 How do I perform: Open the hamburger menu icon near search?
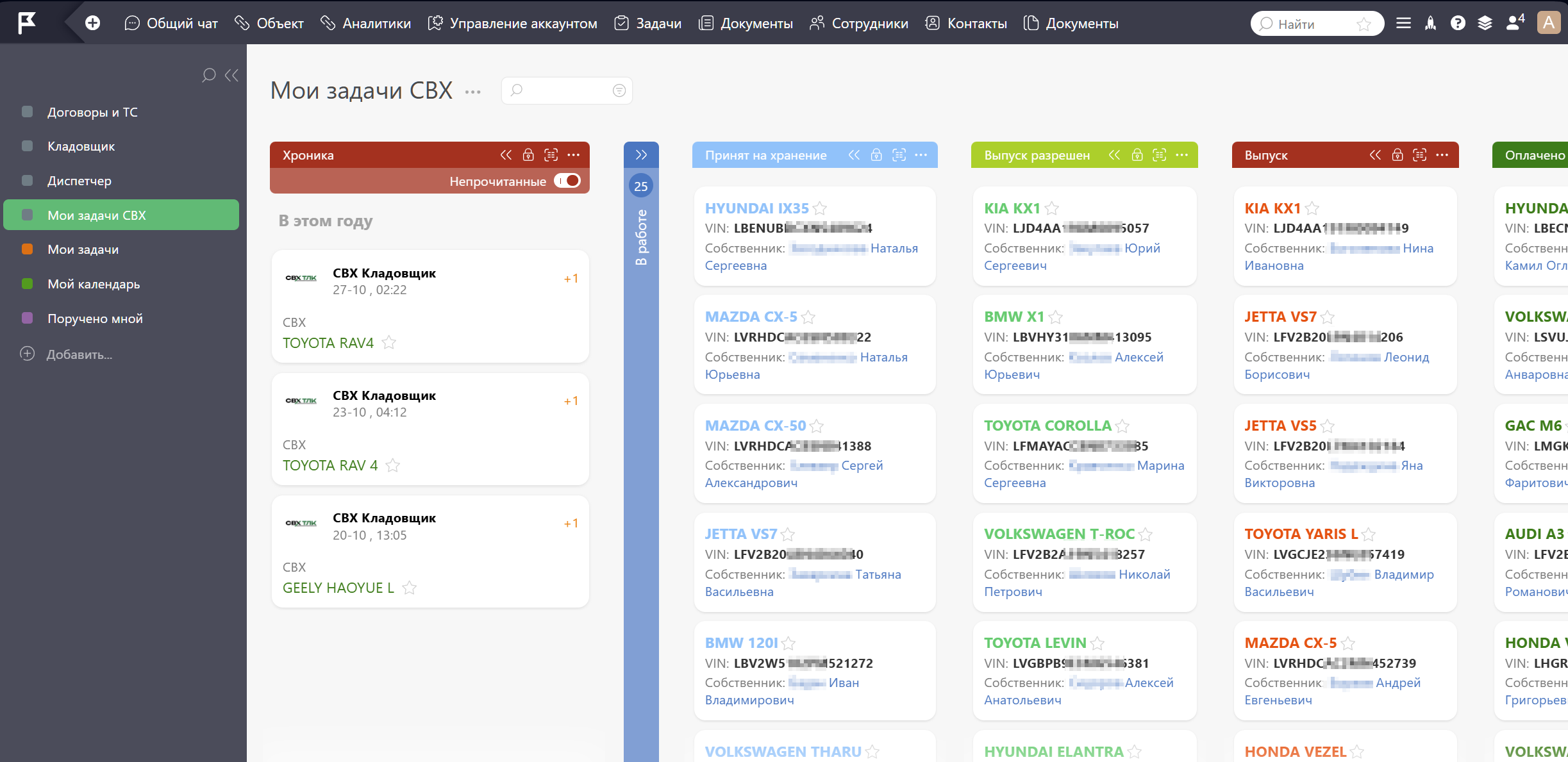pyautogui.click(x=1403, y=23)
